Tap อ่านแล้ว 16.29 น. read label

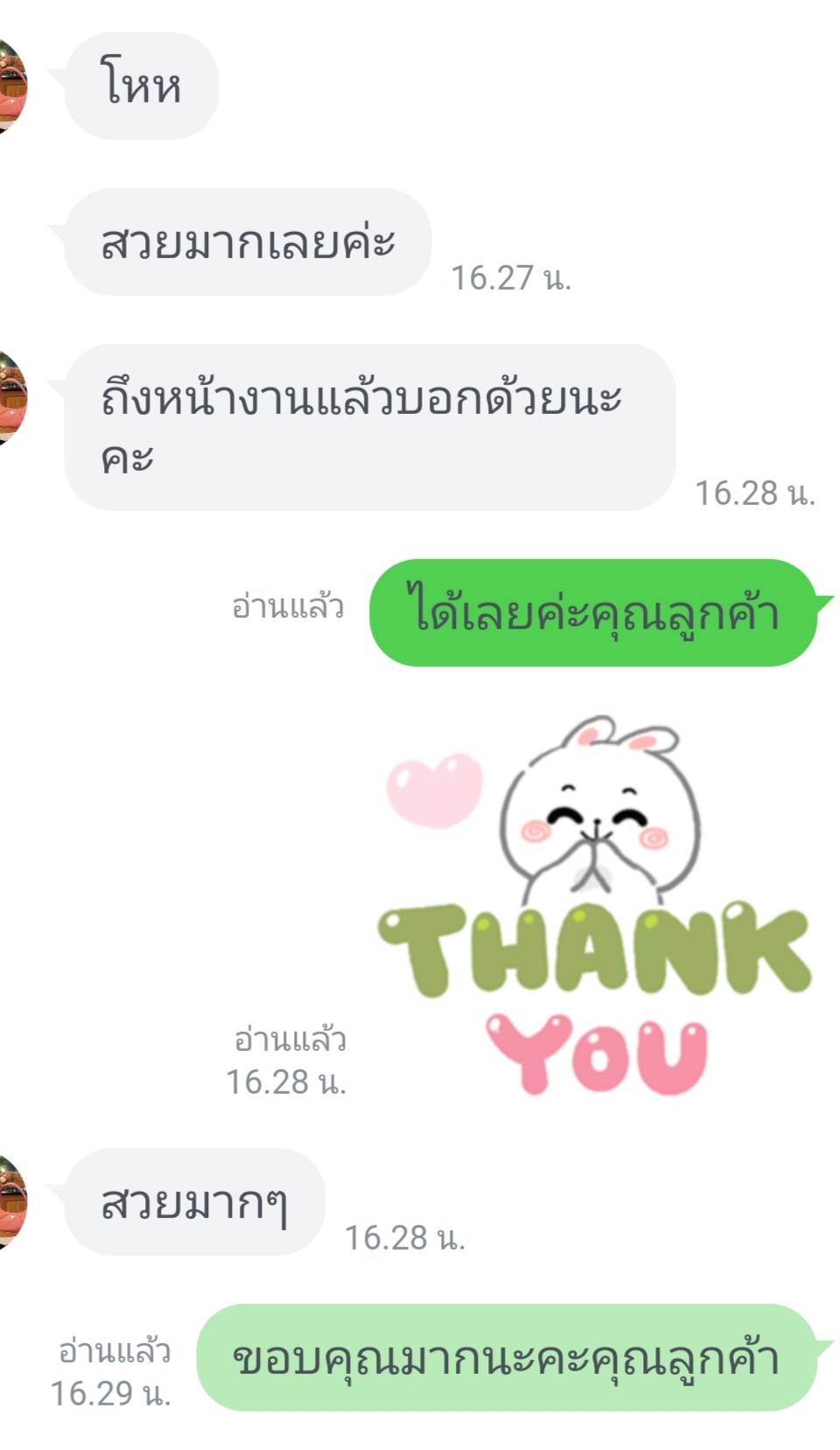111,1372
